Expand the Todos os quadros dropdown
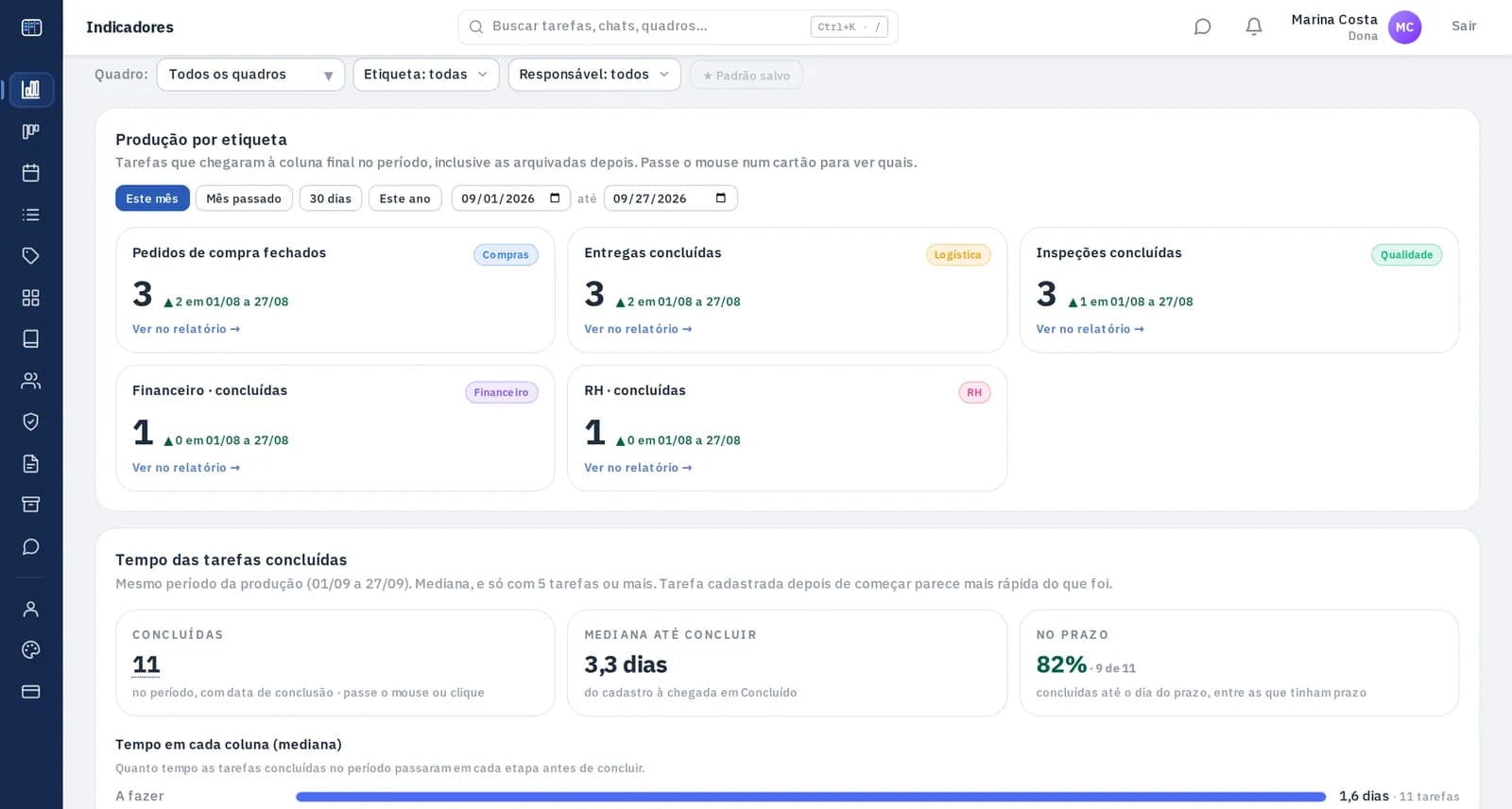 [250, 75]
